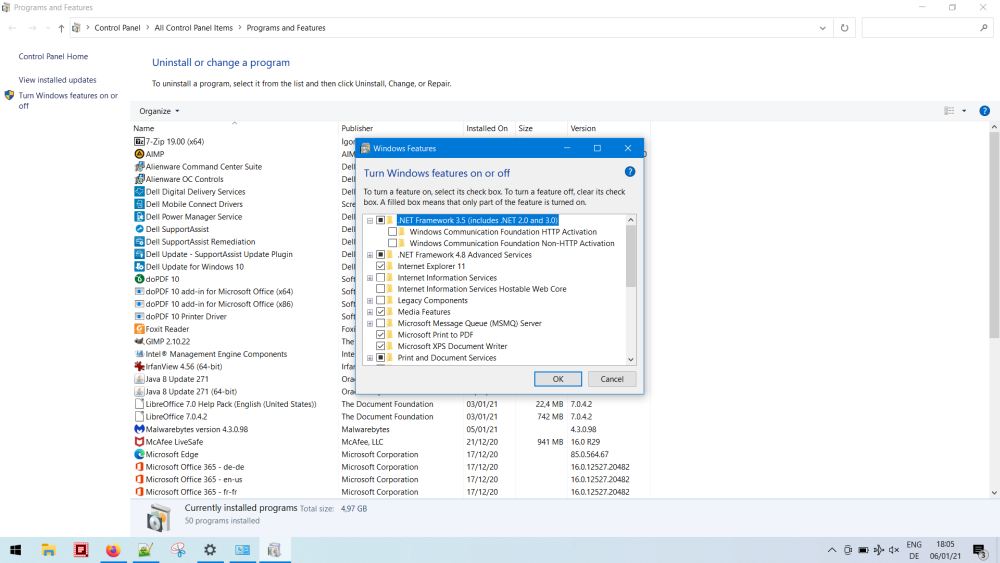Screen dimensions: 1000x563
Task: Open the Control Panel Home link
Action: click(x=53, y=56)
